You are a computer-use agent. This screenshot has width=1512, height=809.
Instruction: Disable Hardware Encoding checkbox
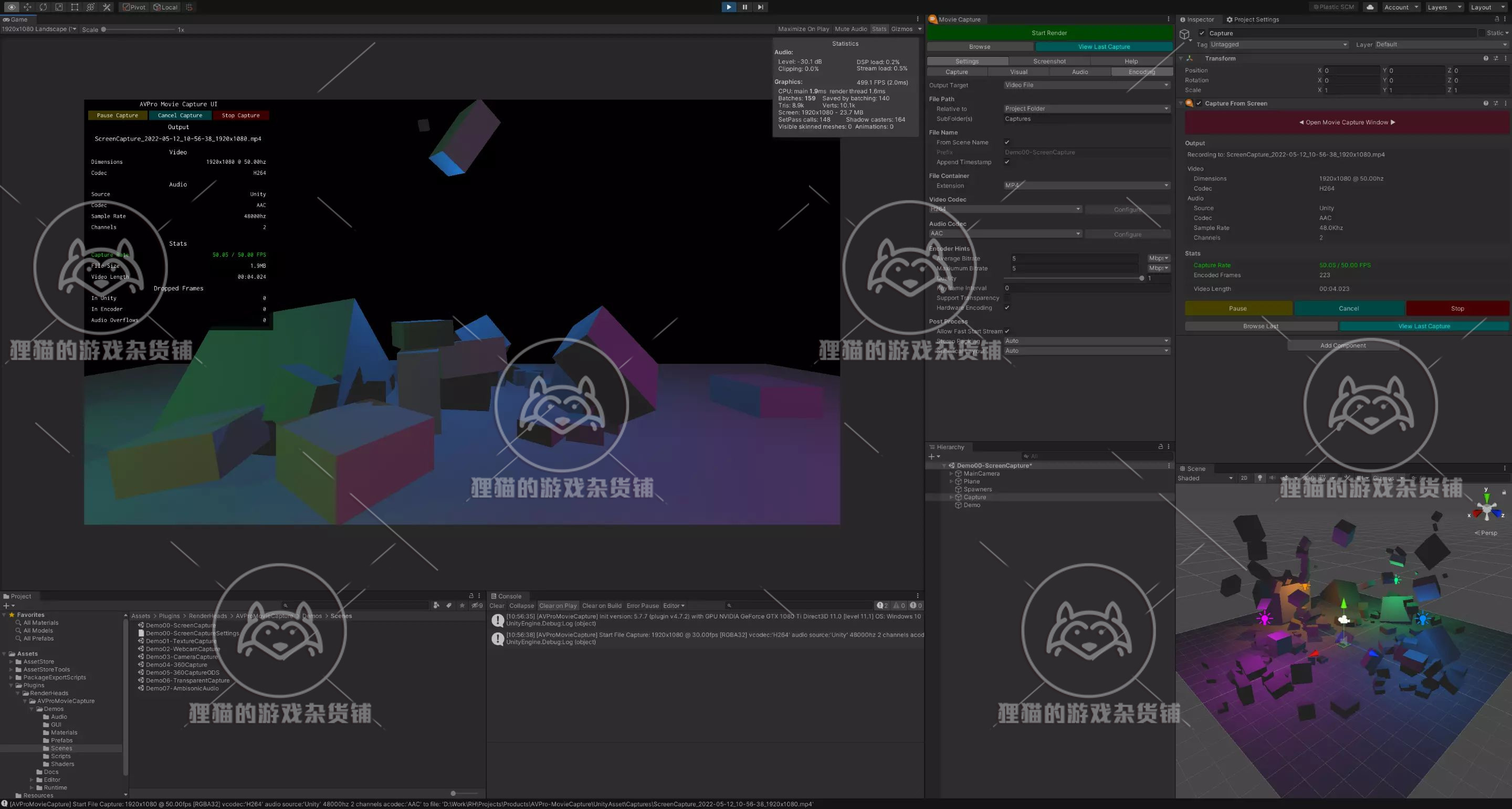[1006, 308]
